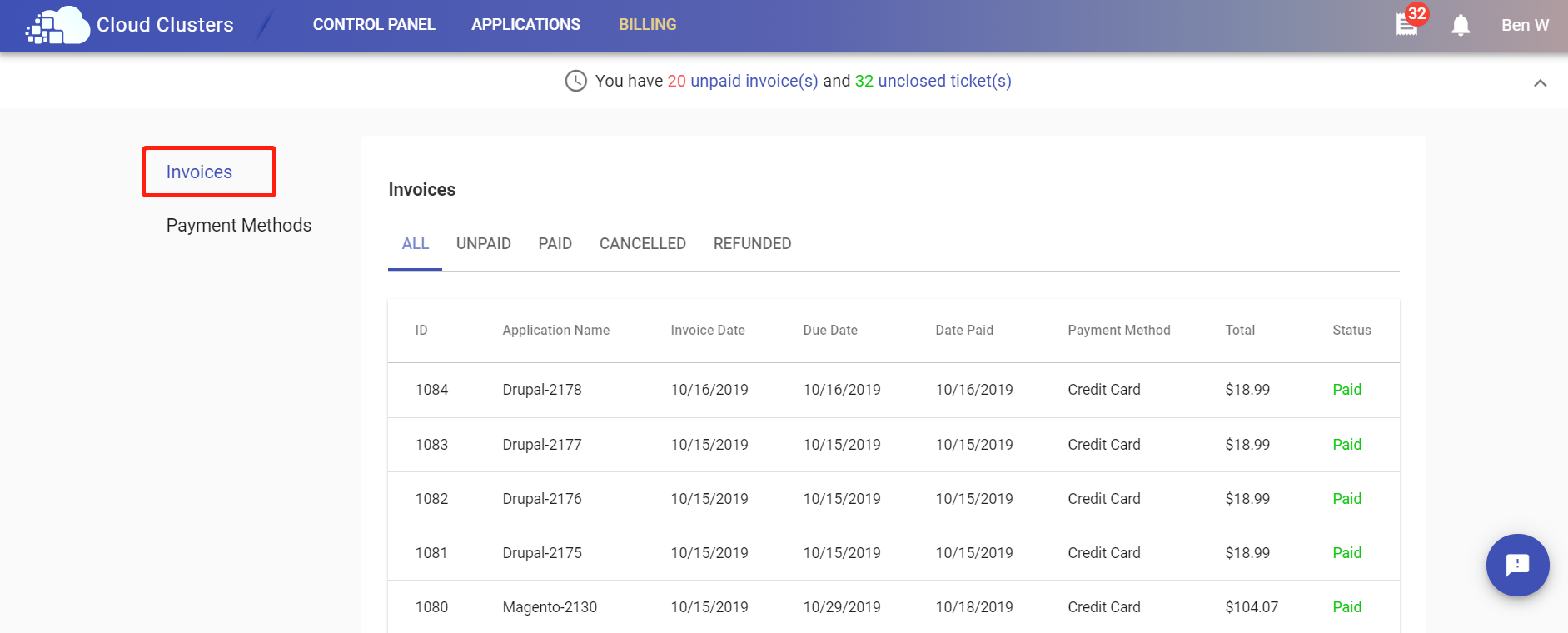Click the ID column header
Image resolution: width=1568 pixels, height=633 pixels.
coord(421,331)
